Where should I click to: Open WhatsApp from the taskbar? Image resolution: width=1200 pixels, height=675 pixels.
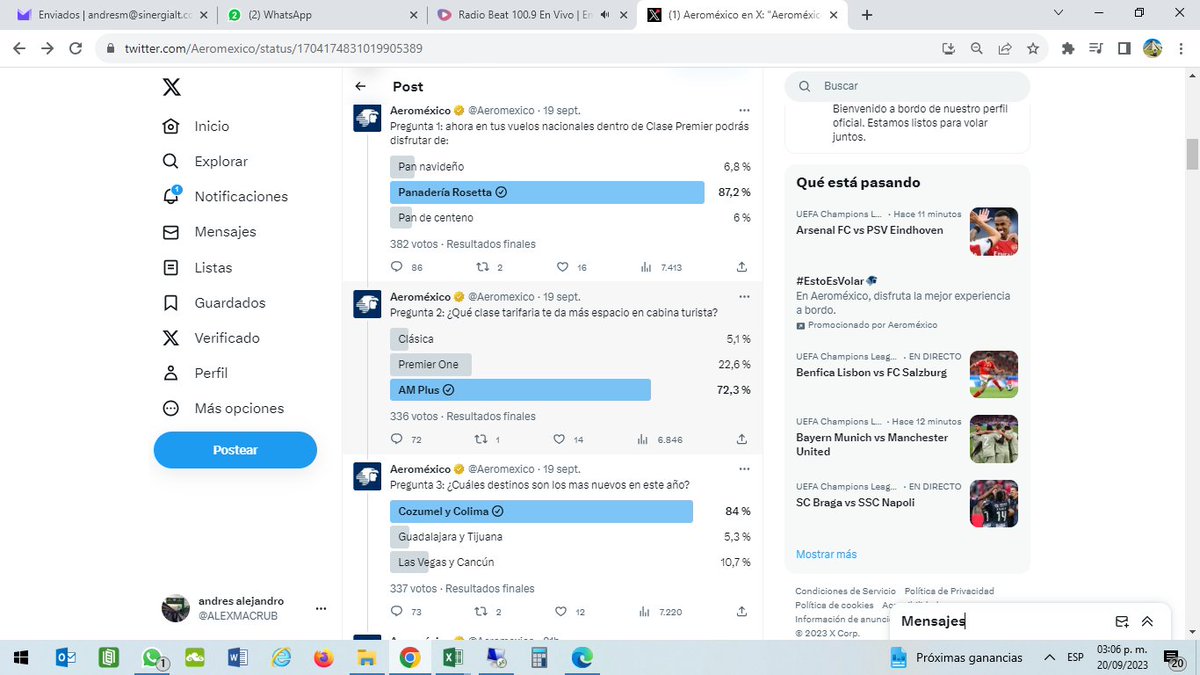[153, 657]
